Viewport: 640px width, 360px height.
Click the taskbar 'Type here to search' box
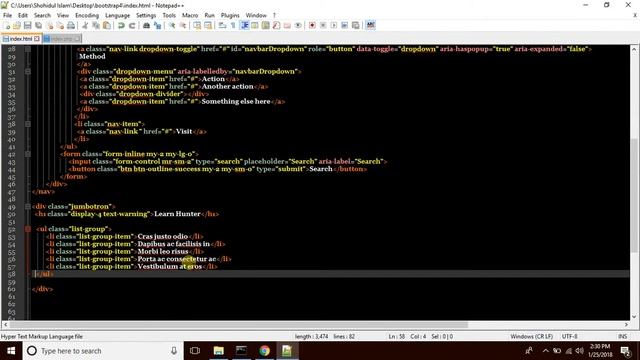tap(103, 351)
